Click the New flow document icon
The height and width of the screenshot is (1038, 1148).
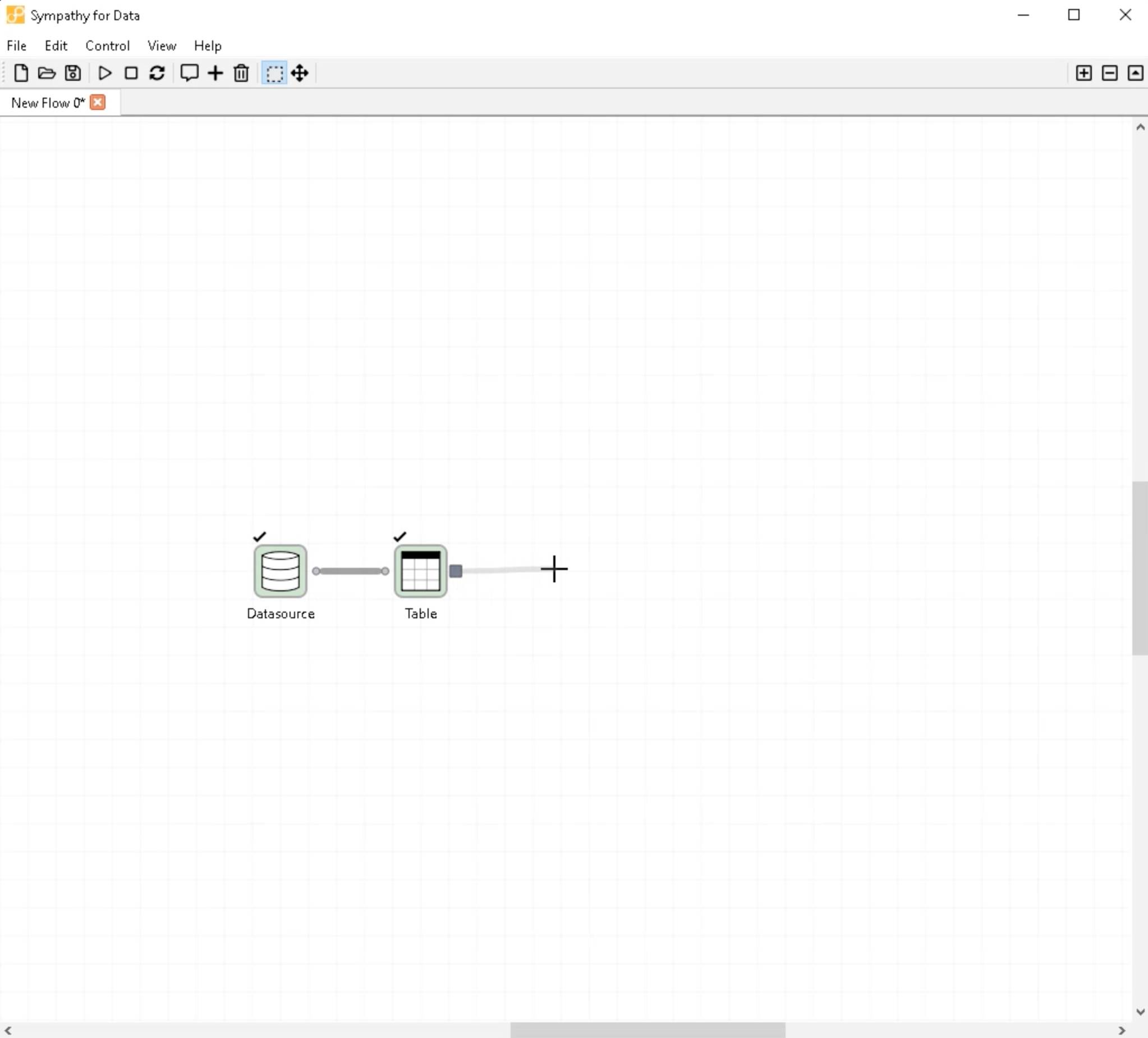click(21, 73)
